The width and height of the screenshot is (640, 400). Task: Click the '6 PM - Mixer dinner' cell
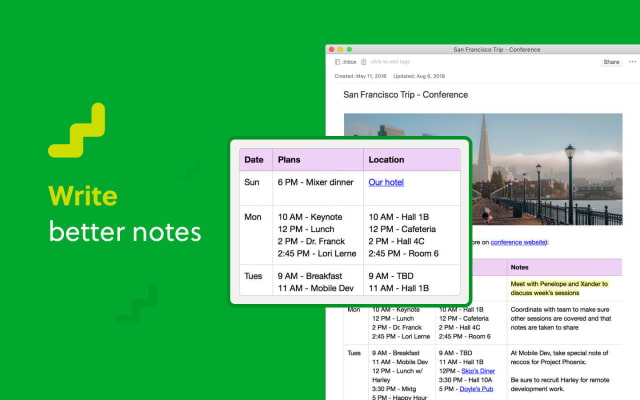(x=313, y=182)
